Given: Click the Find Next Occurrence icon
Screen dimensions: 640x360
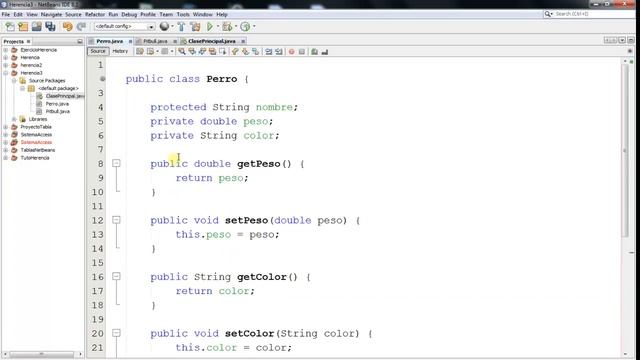Looking at the screenshot, I should coord(202,51).
